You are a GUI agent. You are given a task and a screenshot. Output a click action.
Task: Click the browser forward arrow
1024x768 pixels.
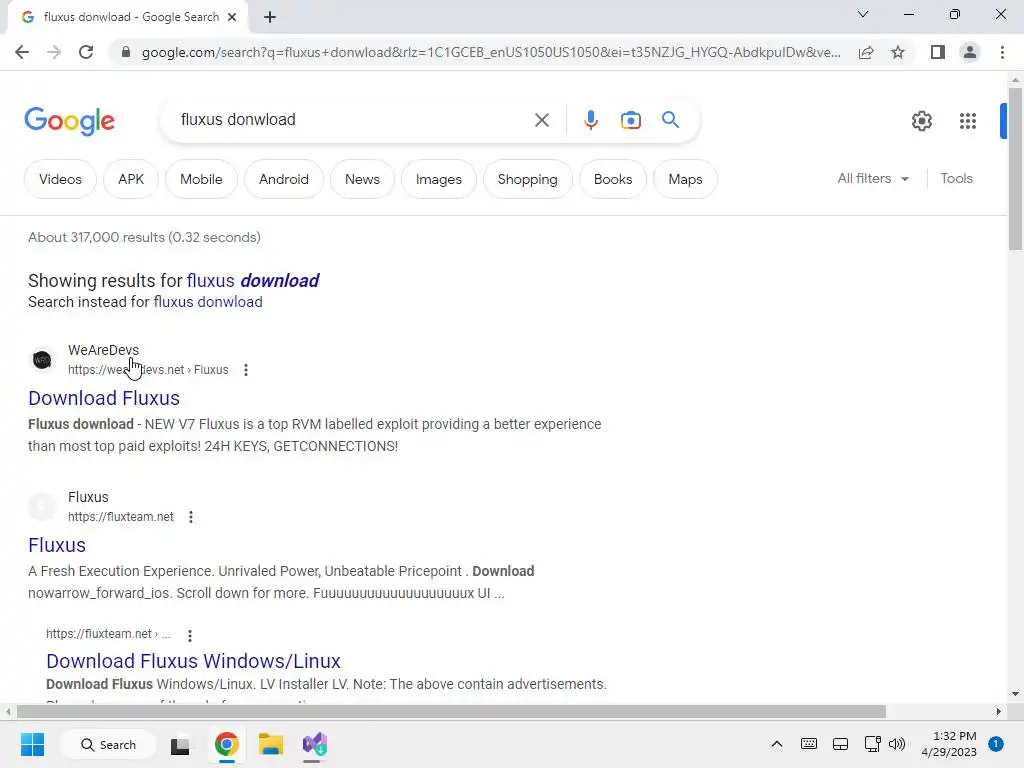coord(54,52)
